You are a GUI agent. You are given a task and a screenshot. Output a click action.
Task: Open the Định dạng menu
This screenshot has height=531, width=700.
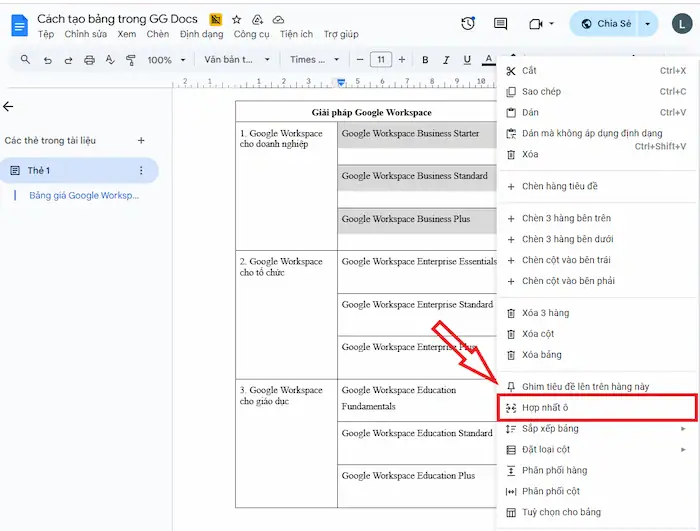201,34
